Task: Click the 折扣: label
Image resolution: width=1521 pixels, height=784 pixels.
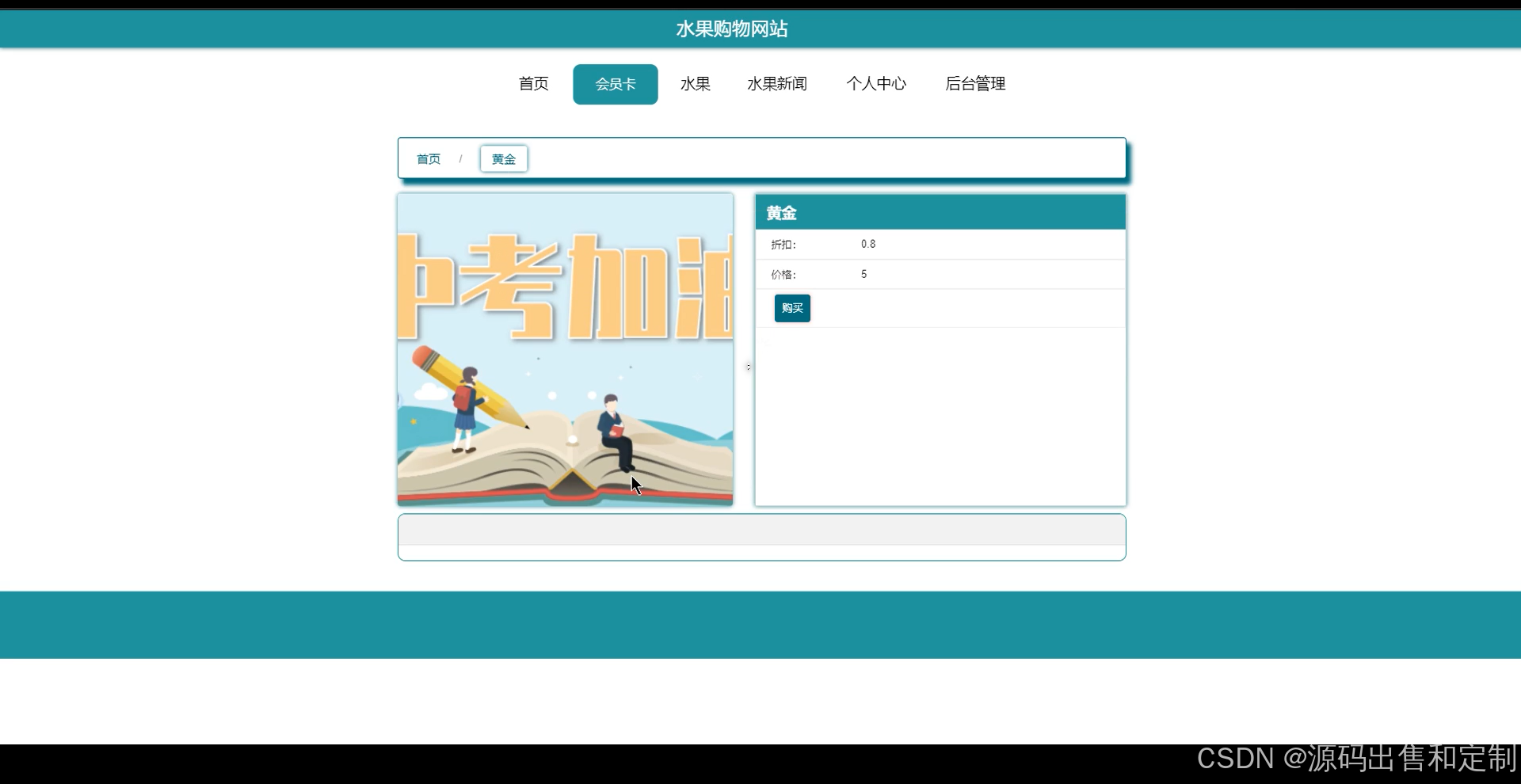Action: pos(783,245)
